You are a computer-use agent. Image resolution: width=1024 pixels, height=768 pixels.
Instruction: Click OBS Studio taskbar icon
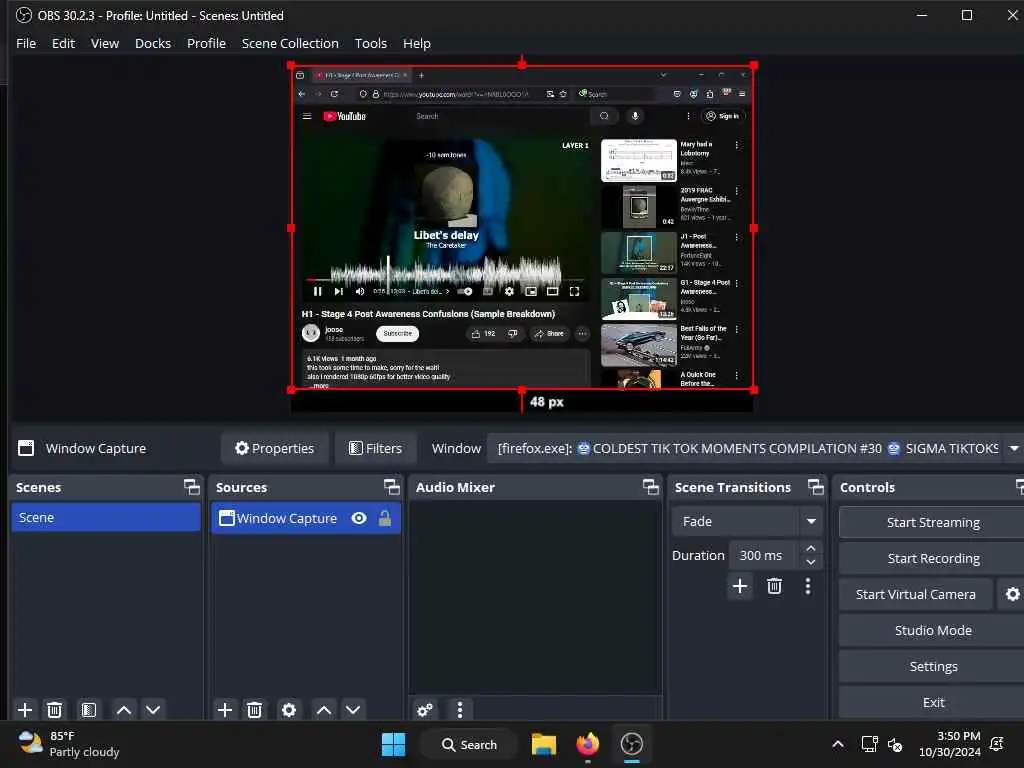pos(632,744)
